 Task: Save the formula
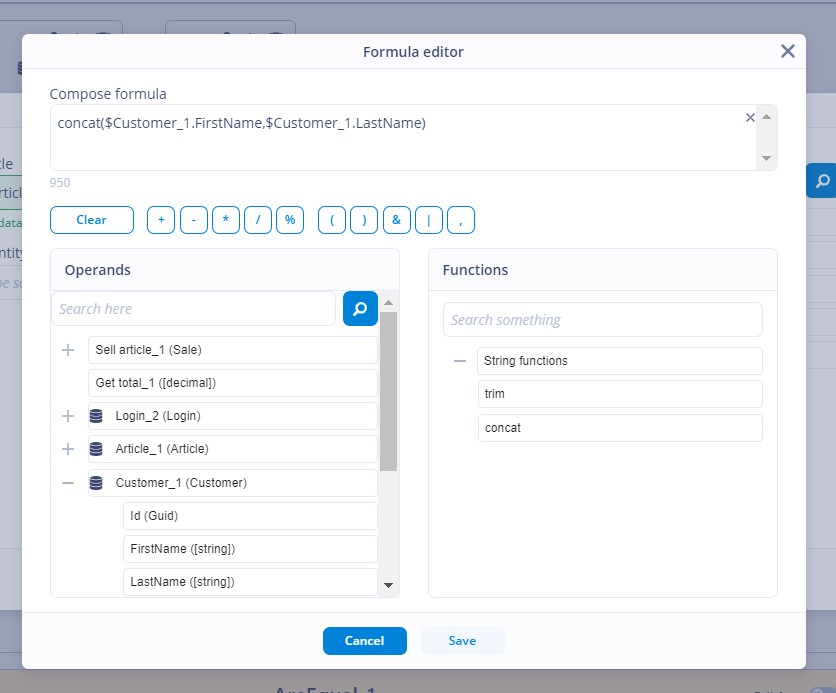[x=462, y=641]
